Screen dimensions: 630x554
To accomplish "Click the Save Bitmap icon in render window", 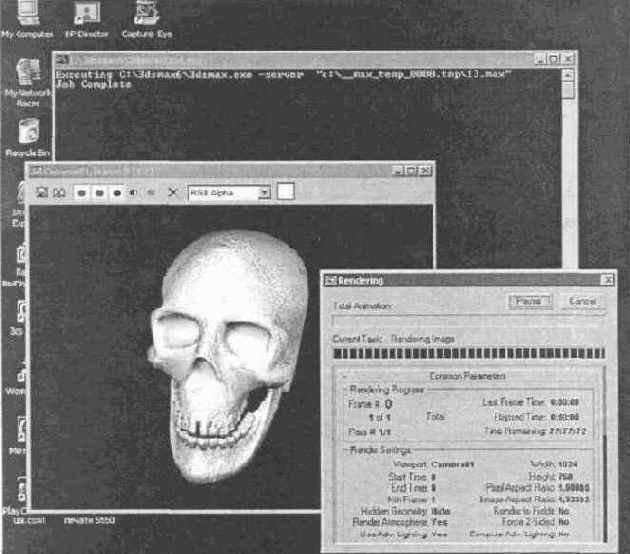I will pyautogui.click(x=41, y=191).
